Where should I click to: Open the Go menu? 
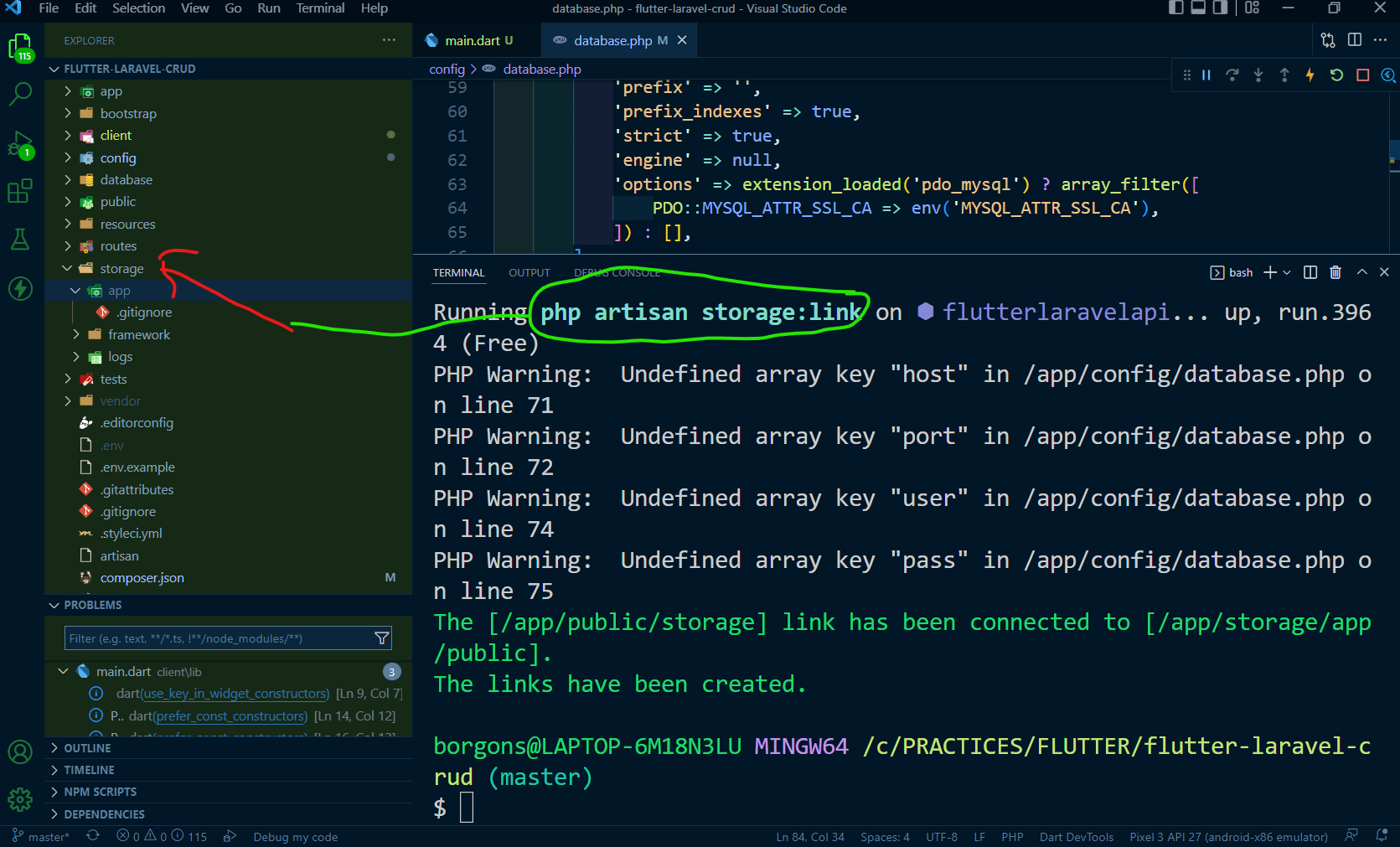tap(233, 8)
